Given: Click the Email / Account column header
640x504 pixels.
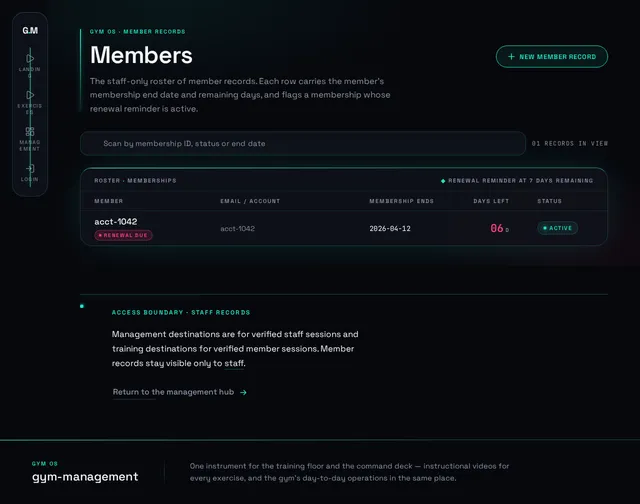Looking at the screenshot, I should pyautogui.click(x=250, y=201).
